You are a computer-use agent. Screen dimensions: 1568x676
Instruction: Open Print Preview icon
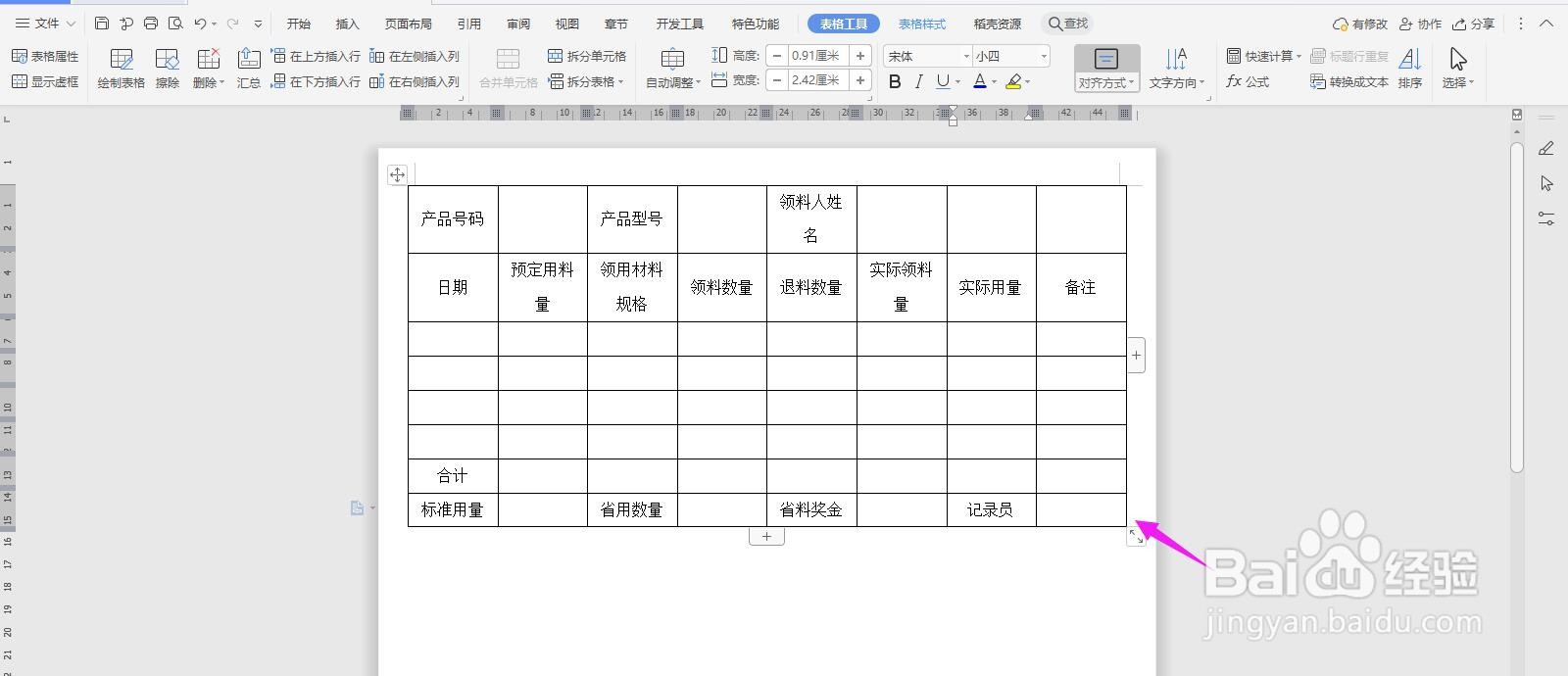tap(175, 24)
